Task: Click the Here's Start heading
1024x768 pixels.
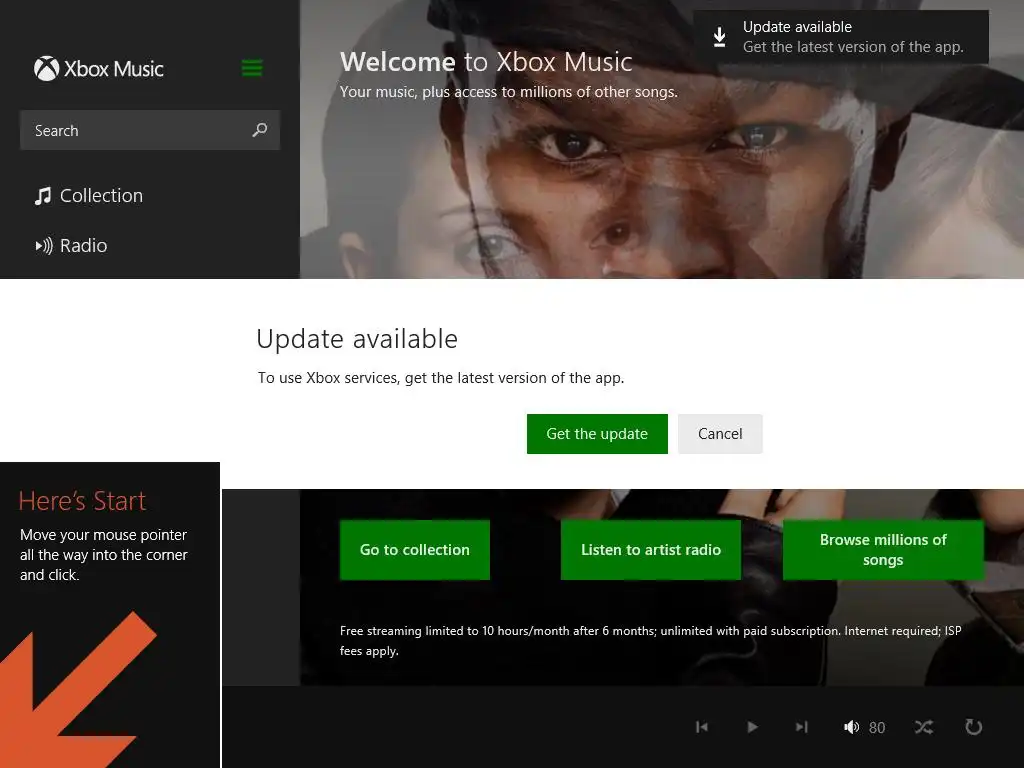Action: click(82, 501)
